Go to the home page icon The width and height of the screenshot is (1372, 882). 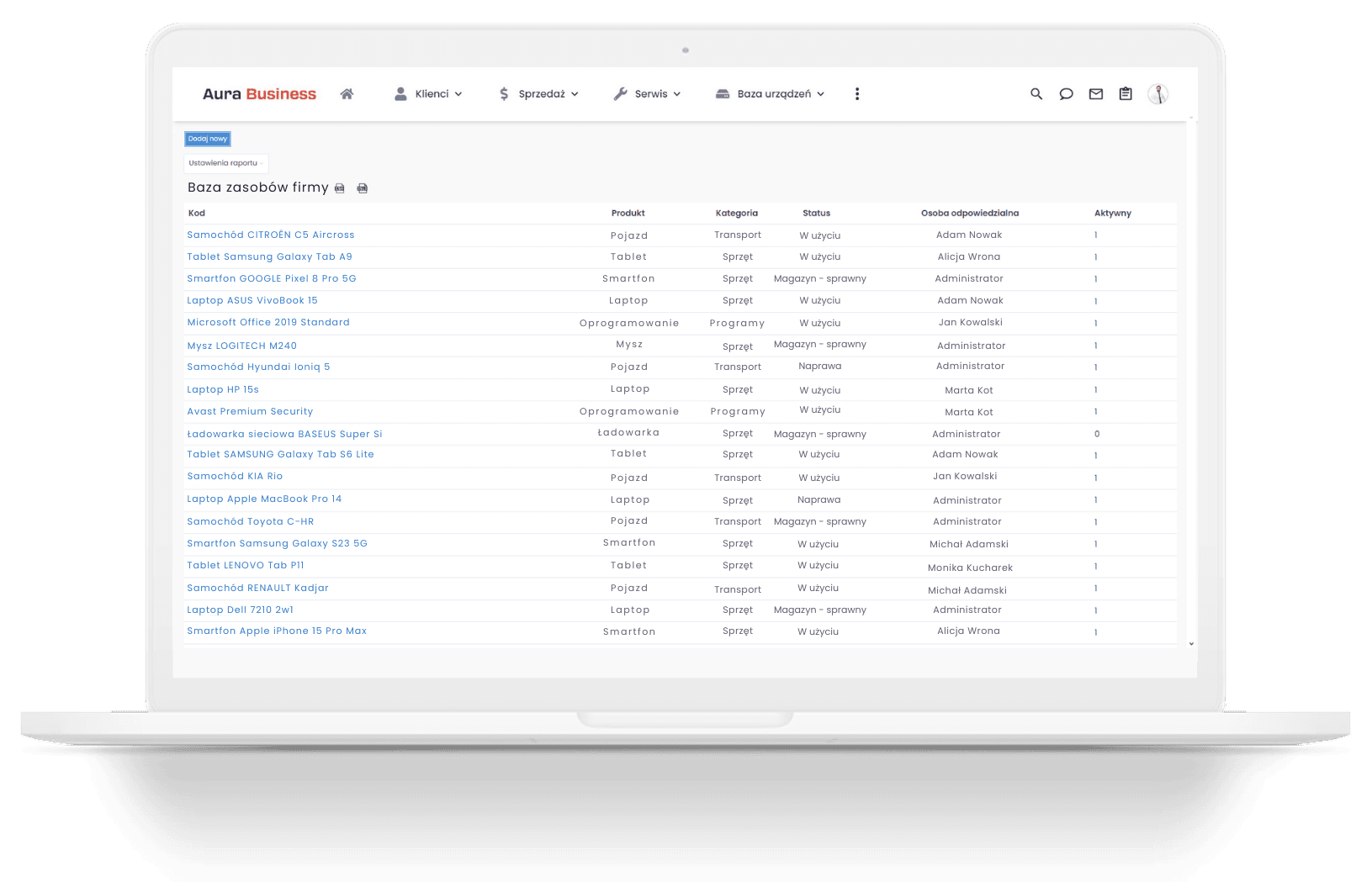pyautogui.click(x=347, y=94)
